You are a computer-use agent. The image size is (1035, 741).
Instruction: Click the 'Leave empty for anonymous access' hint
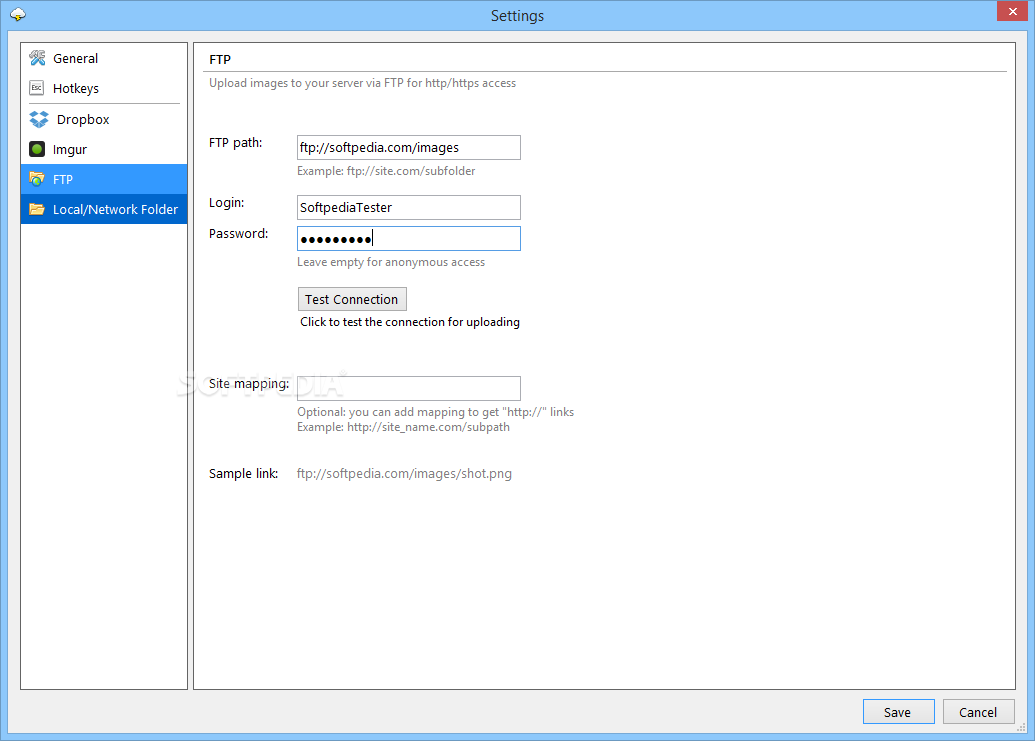coord(391,262)
